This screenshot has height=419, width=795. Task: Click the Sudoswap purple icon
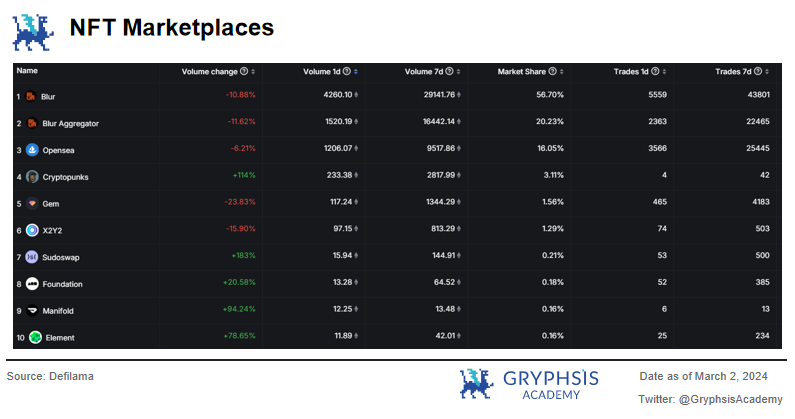tap(31, 257)
